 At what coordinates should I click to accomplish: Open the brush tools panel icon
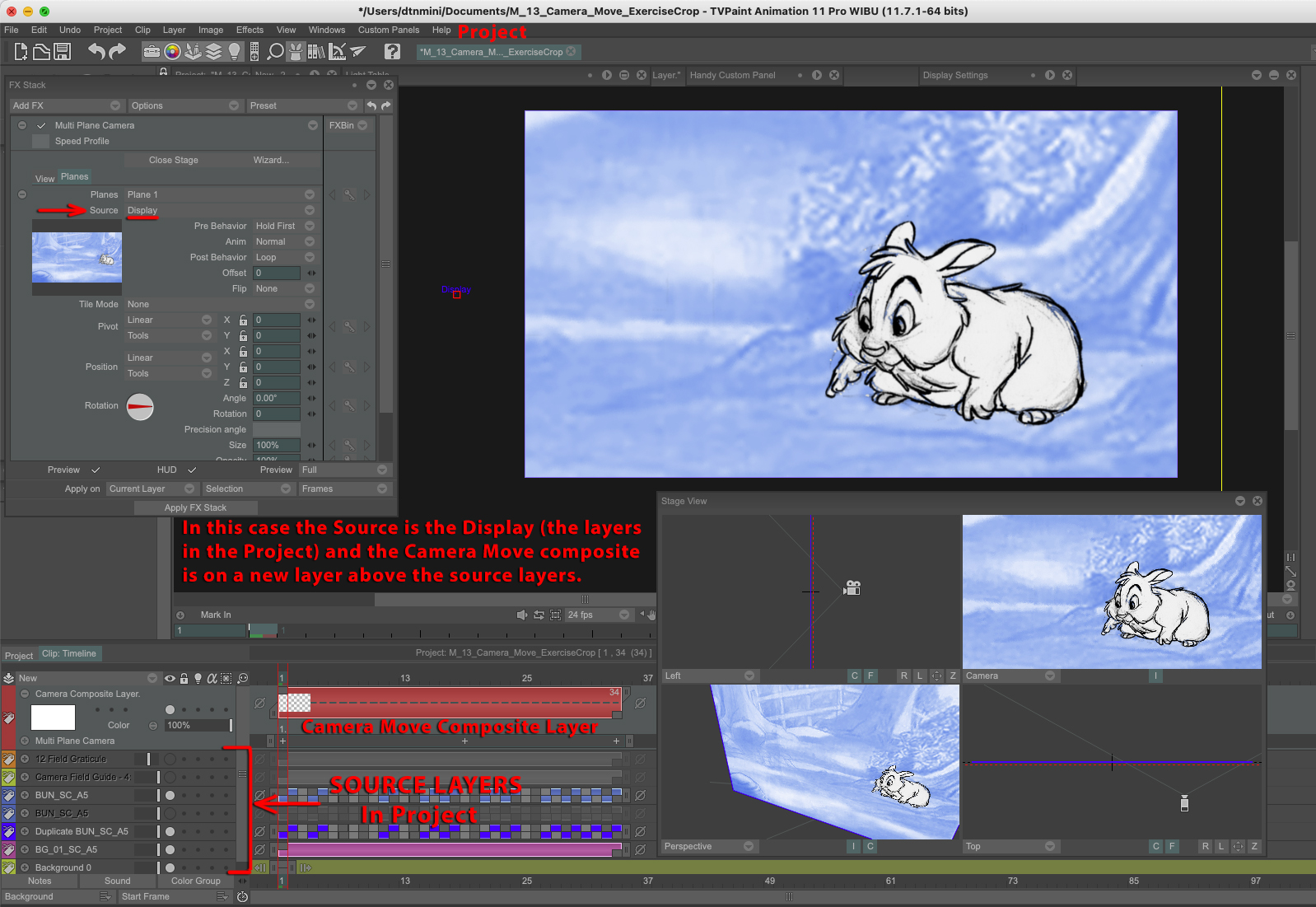coord(193,52)
